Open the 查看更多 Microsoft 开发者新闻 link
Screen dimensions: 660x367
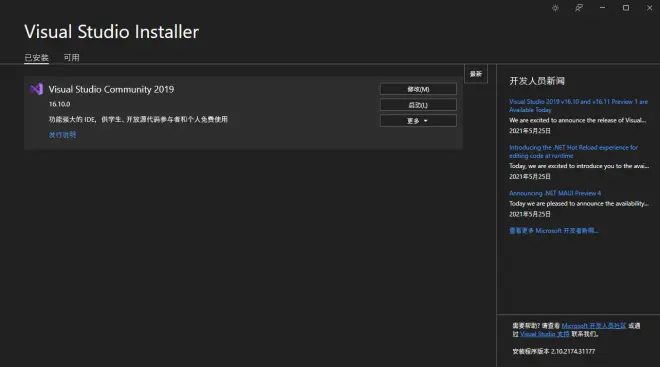tap(554, 231)
